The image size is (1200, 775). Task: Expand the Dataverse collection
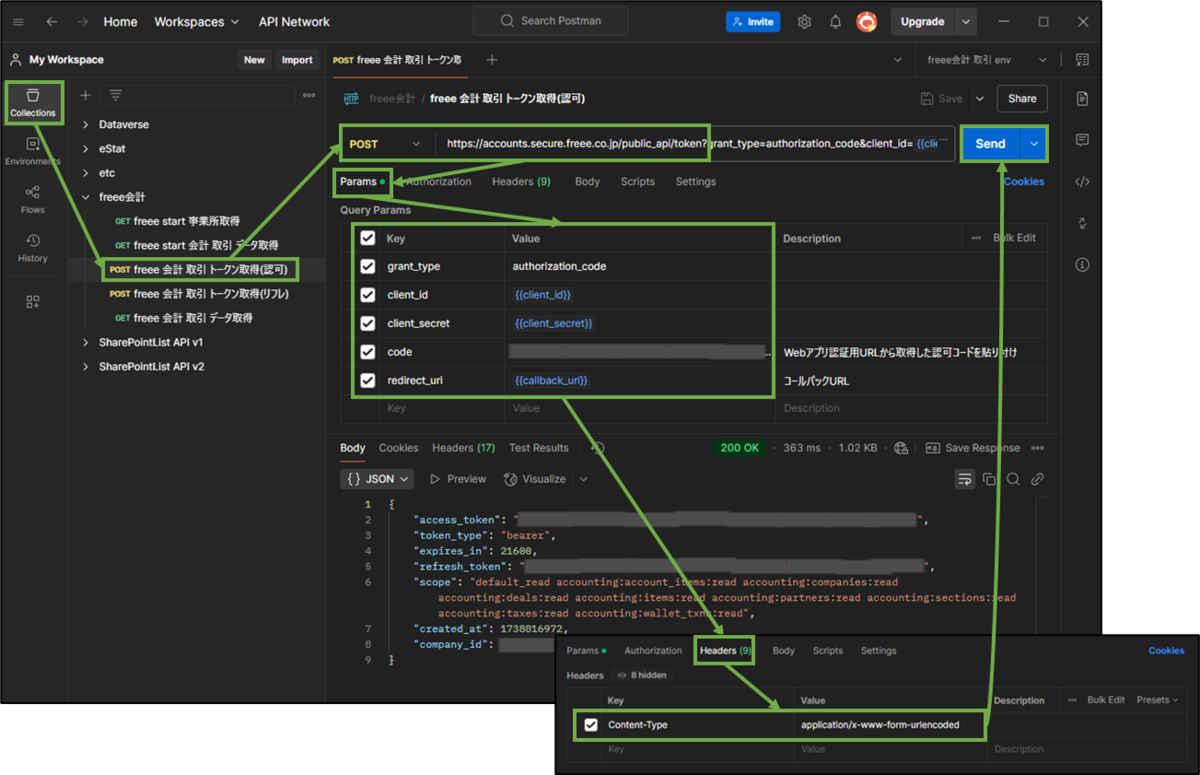pyautogui.click(x=86, y=125)
